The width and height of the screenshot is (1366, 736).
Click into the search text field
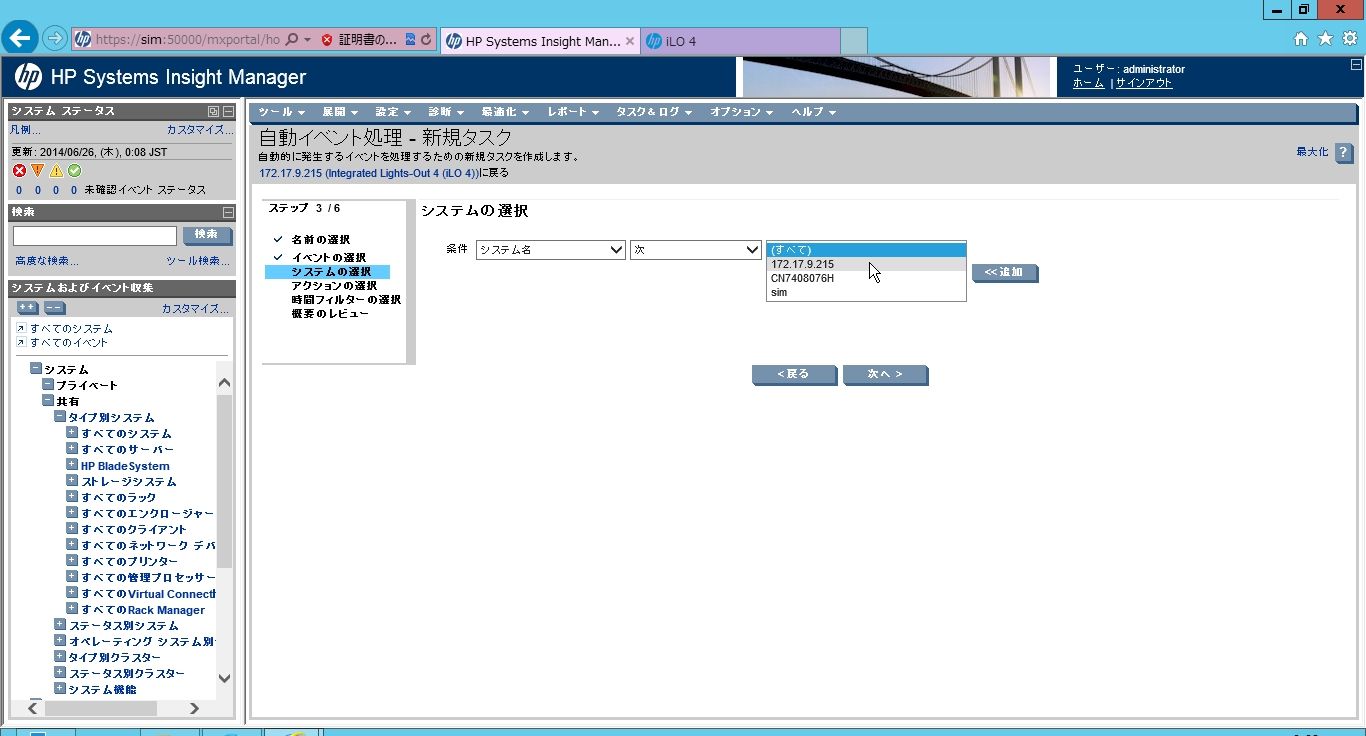point(95,236)
